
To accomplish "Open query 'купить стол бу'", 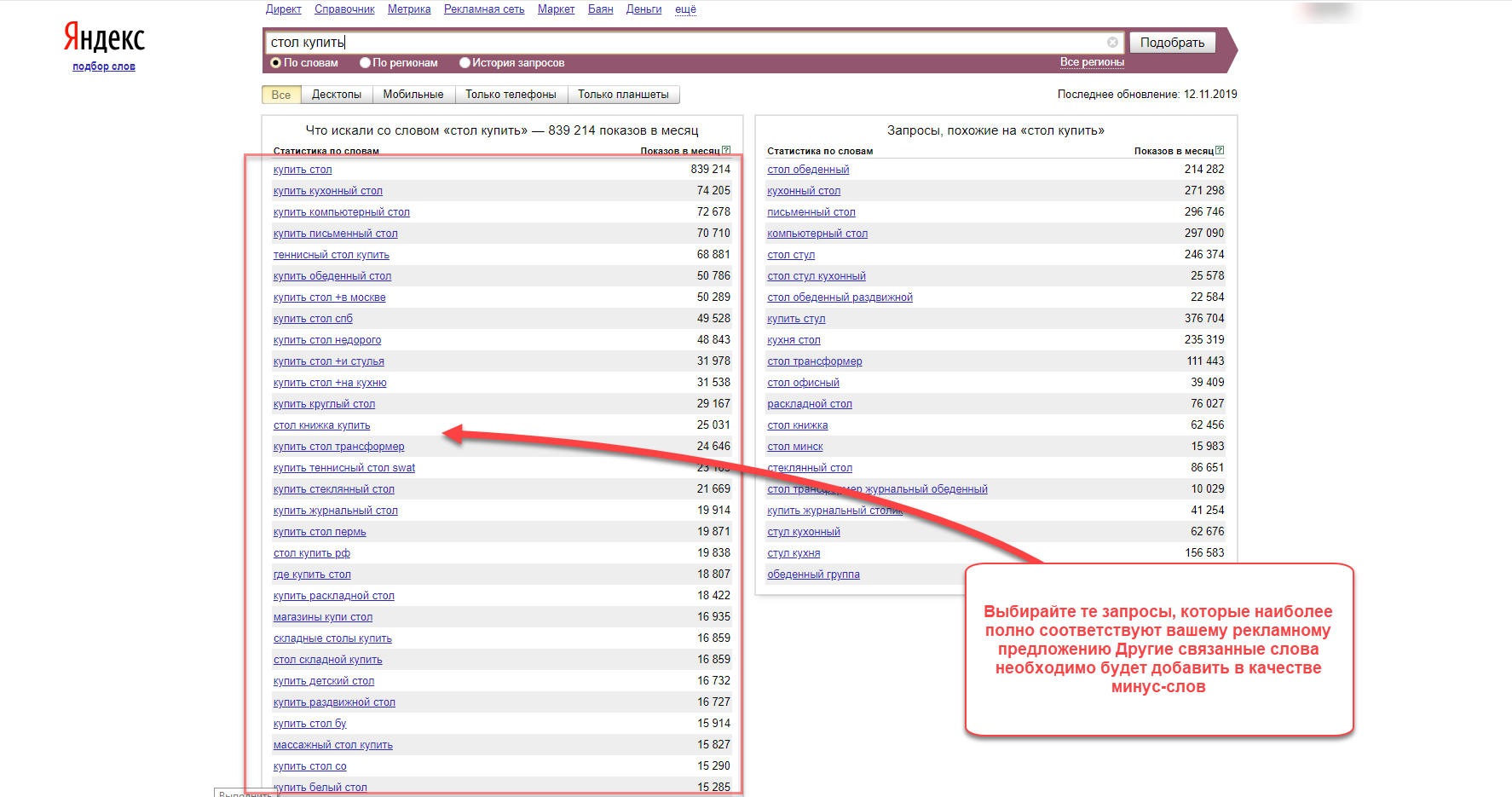I will click(x=310, y=724).
